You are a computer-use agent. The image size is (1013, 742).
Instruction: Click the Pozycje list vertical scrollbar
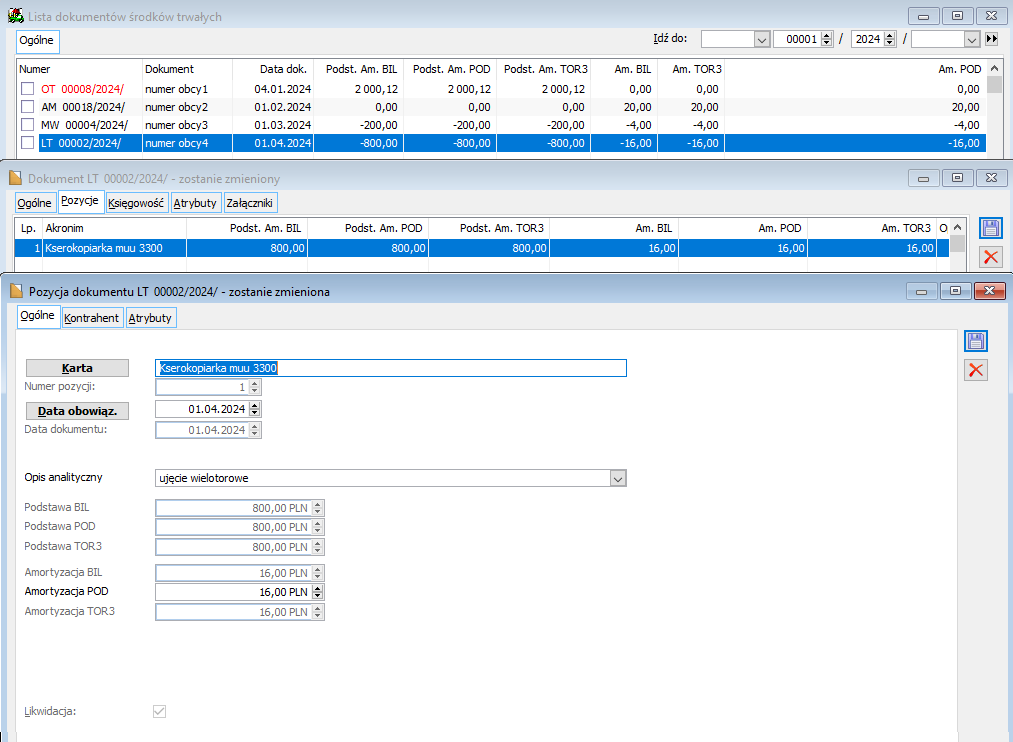point(957,244)
